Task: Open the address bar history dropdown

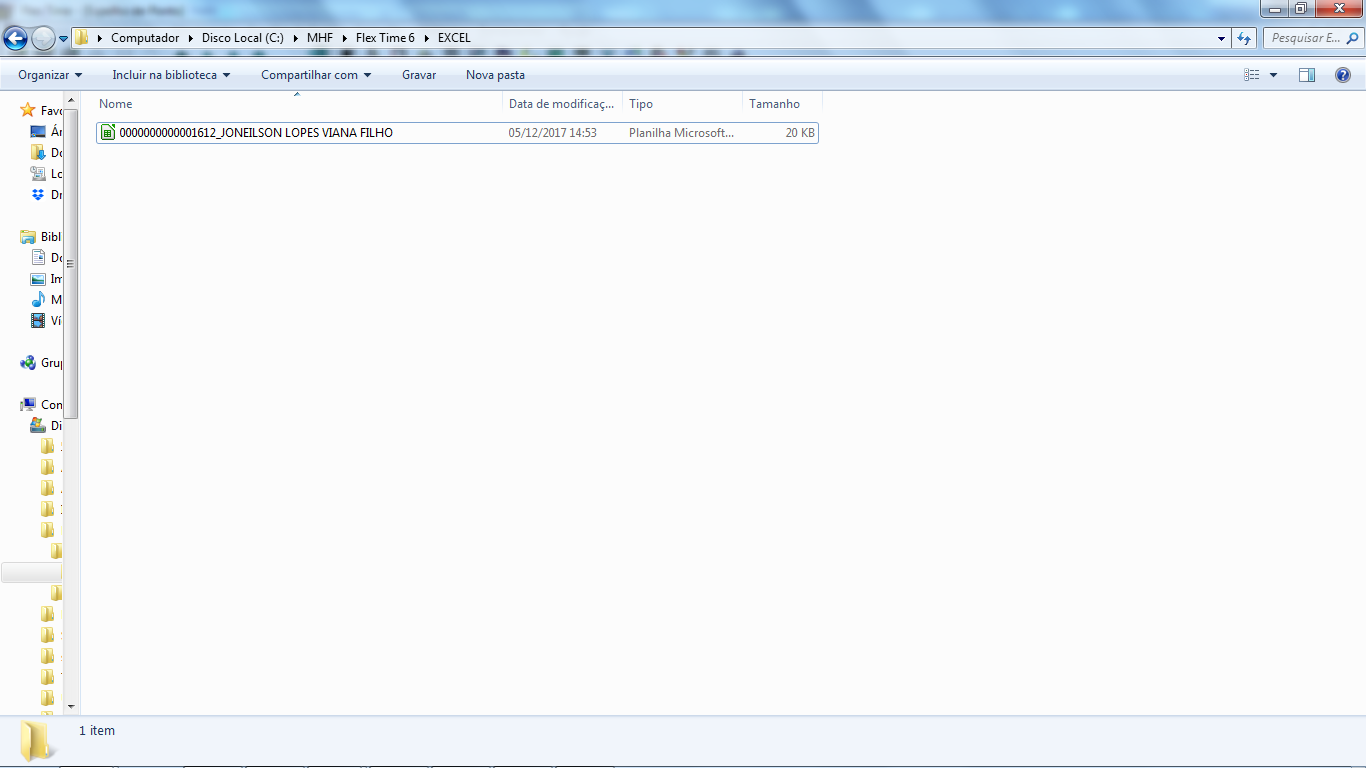Action: (1222, 38)
